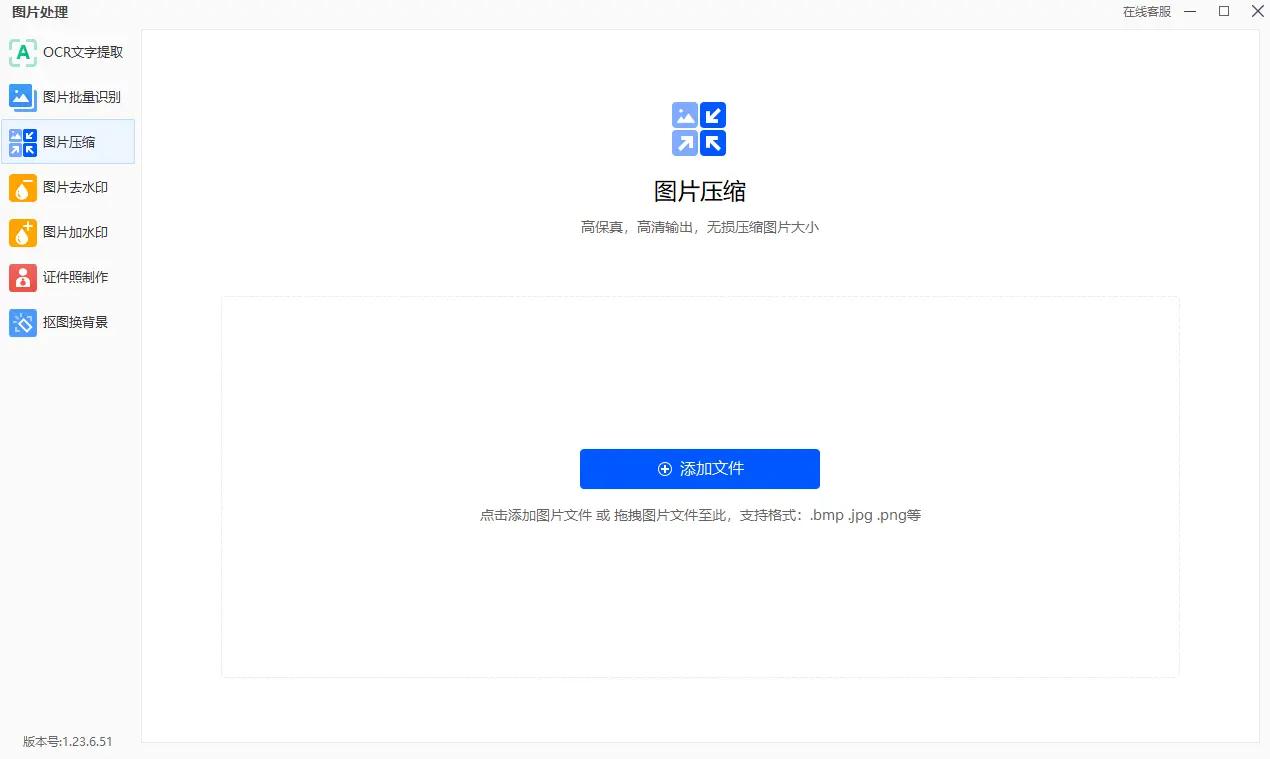1270x759 pixels.
Task: Select the OCR文字提取 tool icon
Action: point(22,52)
